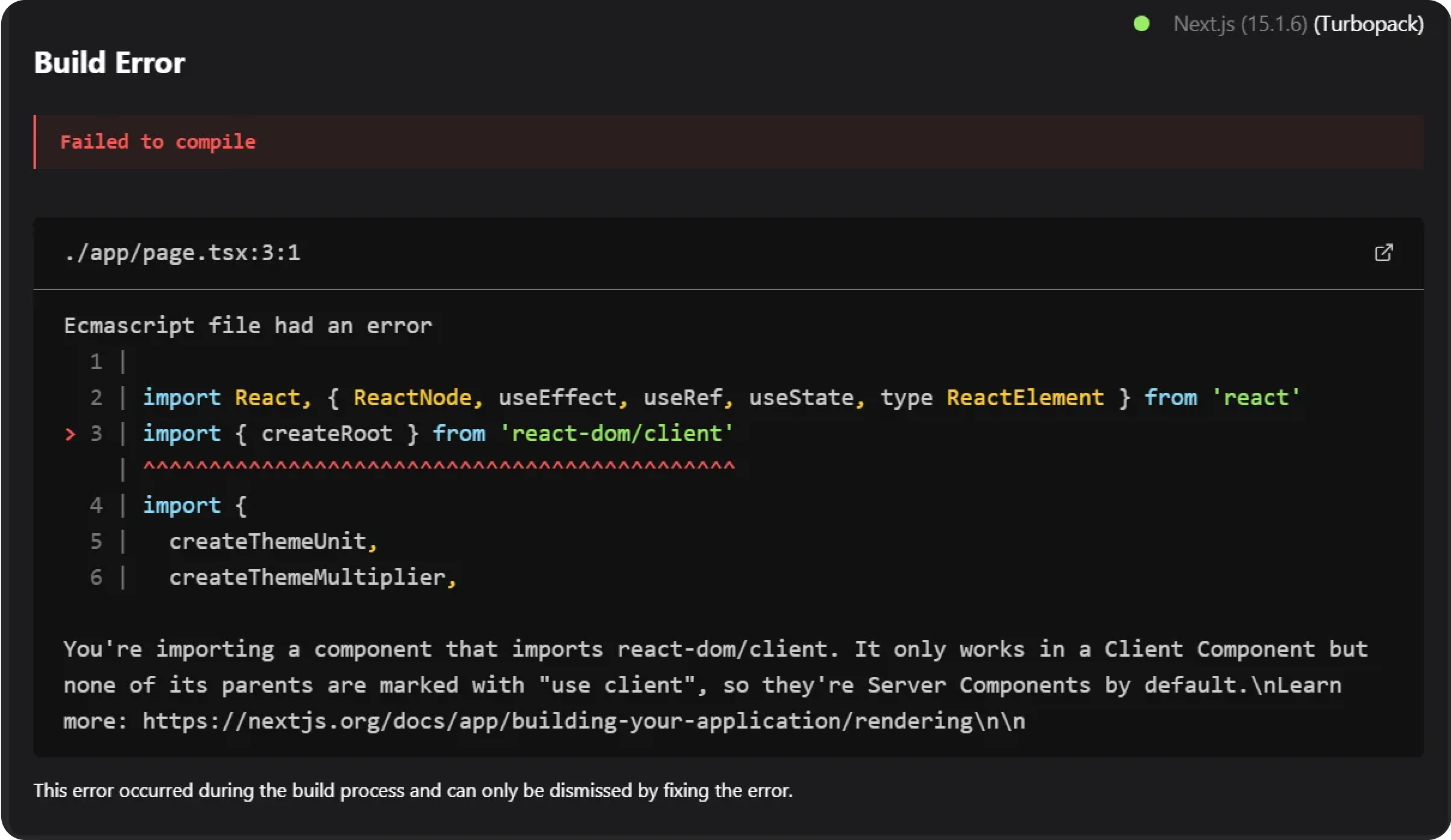Click the Build Error heading
This screenshot has height=840, width=1451.
tap(109, 62)
